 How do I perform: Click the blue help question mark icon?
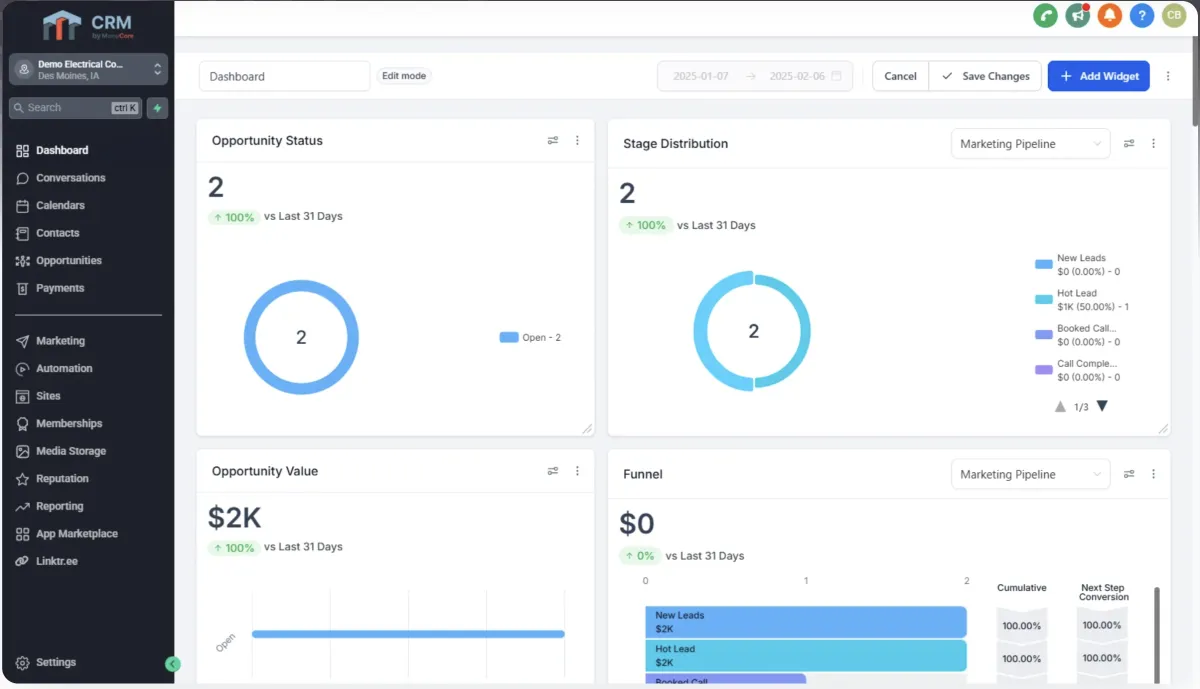[1141, 15]
